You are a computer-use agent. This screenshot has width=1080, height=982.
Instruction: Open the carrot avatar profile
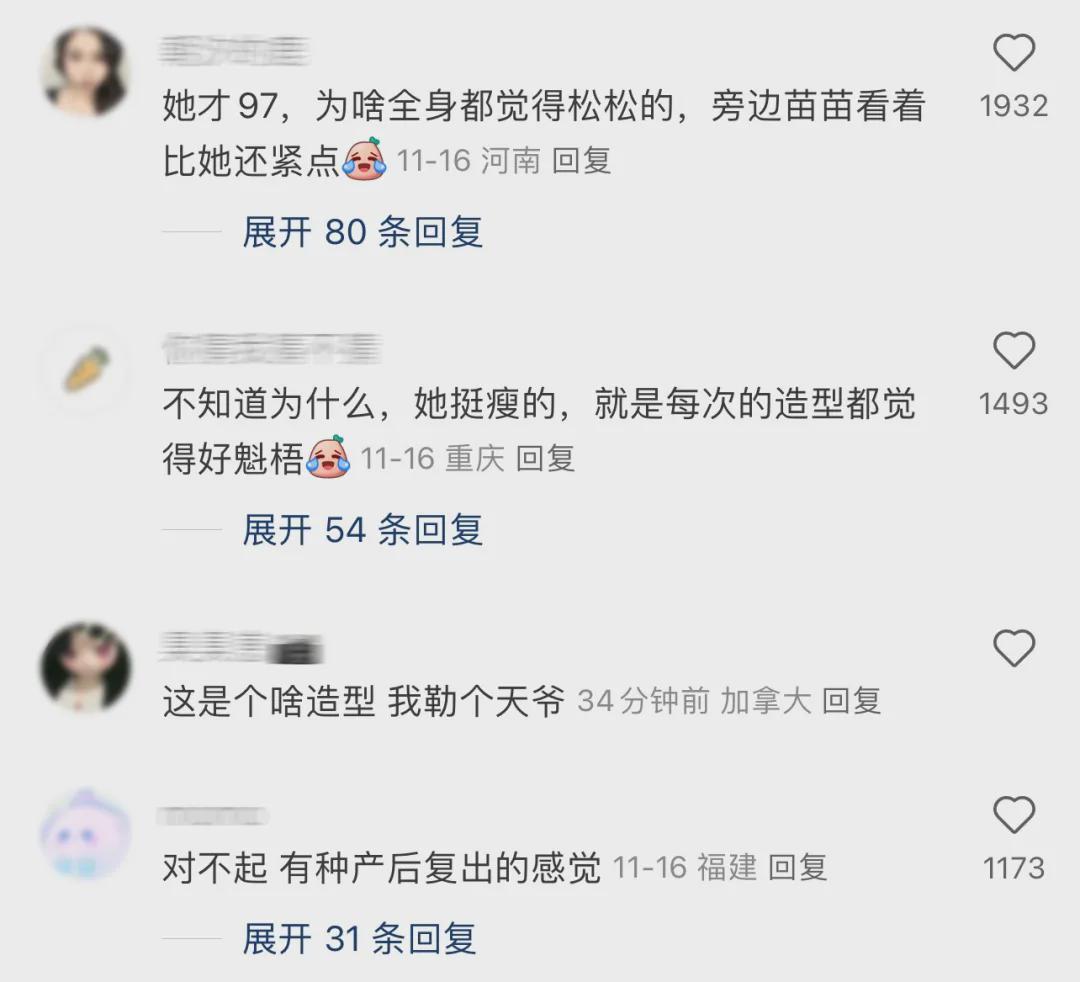pos(85,369)
